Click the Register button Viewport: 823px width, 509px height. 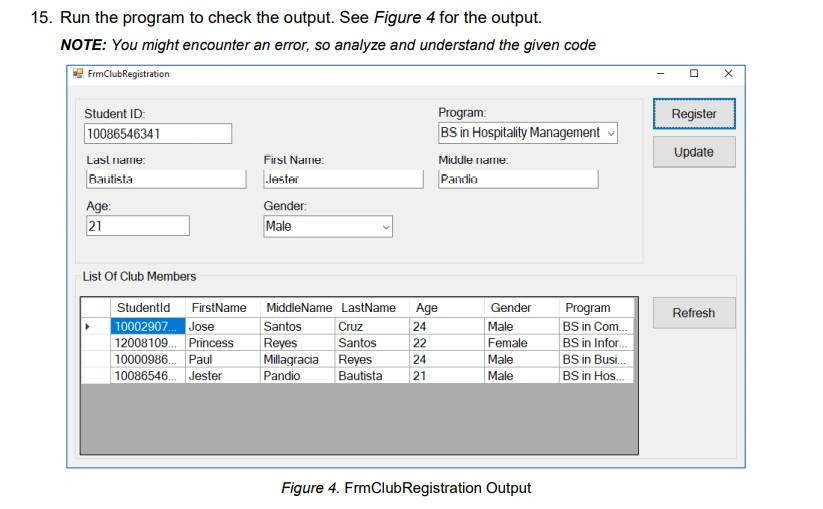[x=694, y=114]
